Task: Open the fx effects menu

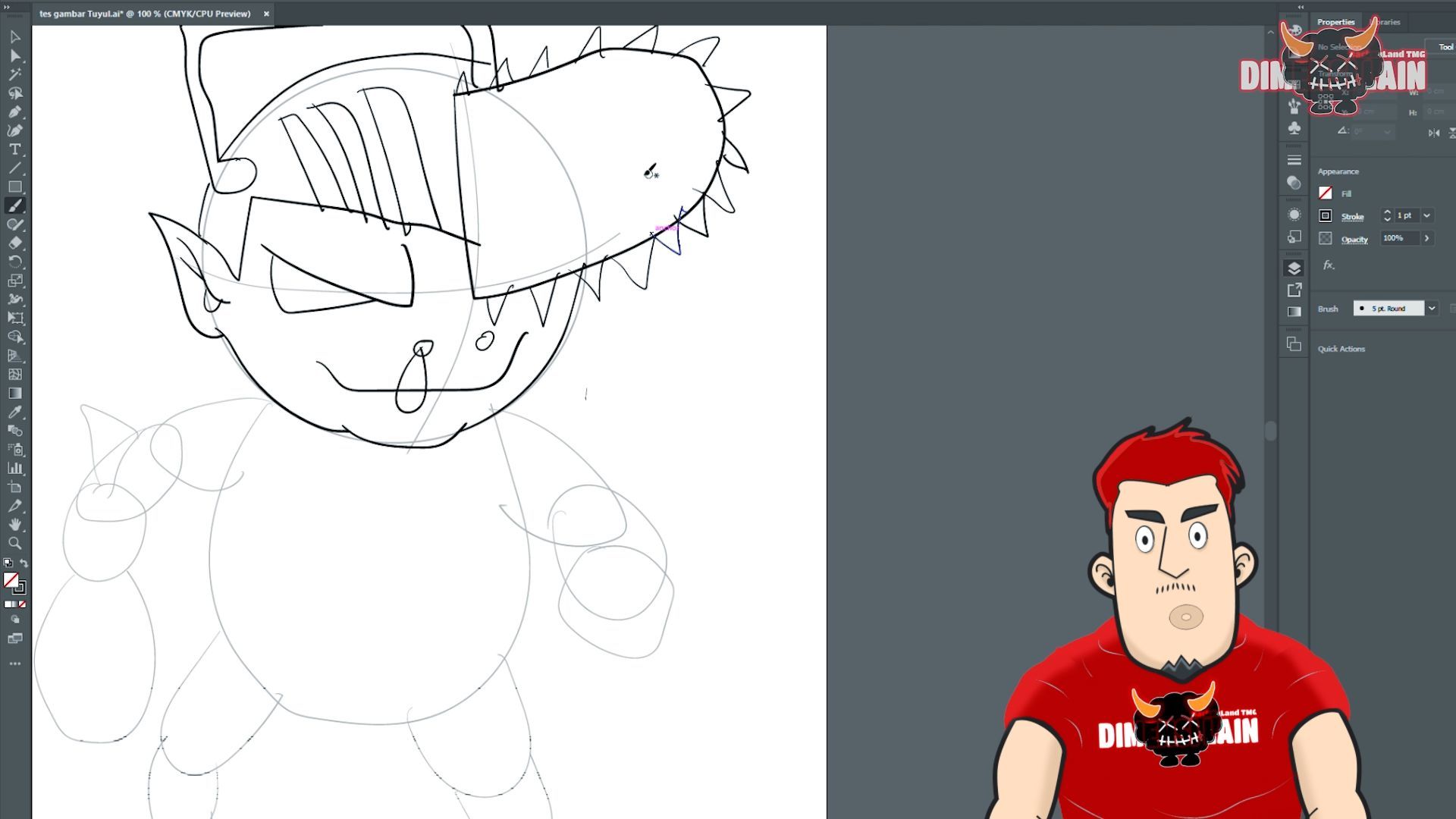Action: (x=1329, y=265)
